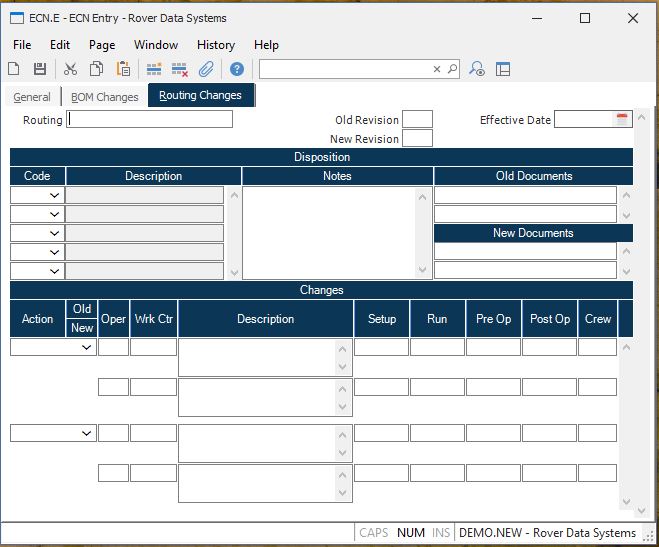The width and height of the screenshot is (659, 547).
Task: Open the History menu
Action: [x=215, y=45]
